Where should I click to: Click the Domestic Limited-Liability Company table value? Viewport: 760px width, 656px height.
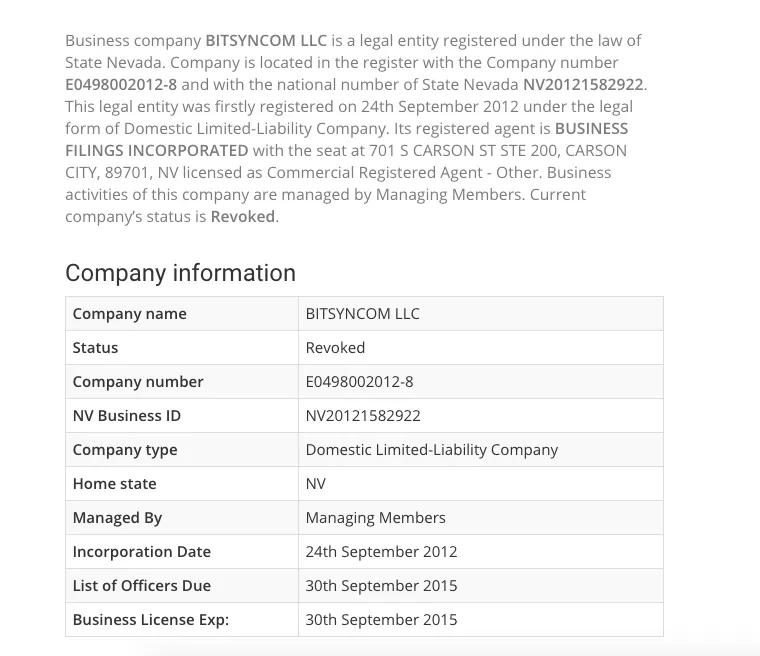(432, 450)
